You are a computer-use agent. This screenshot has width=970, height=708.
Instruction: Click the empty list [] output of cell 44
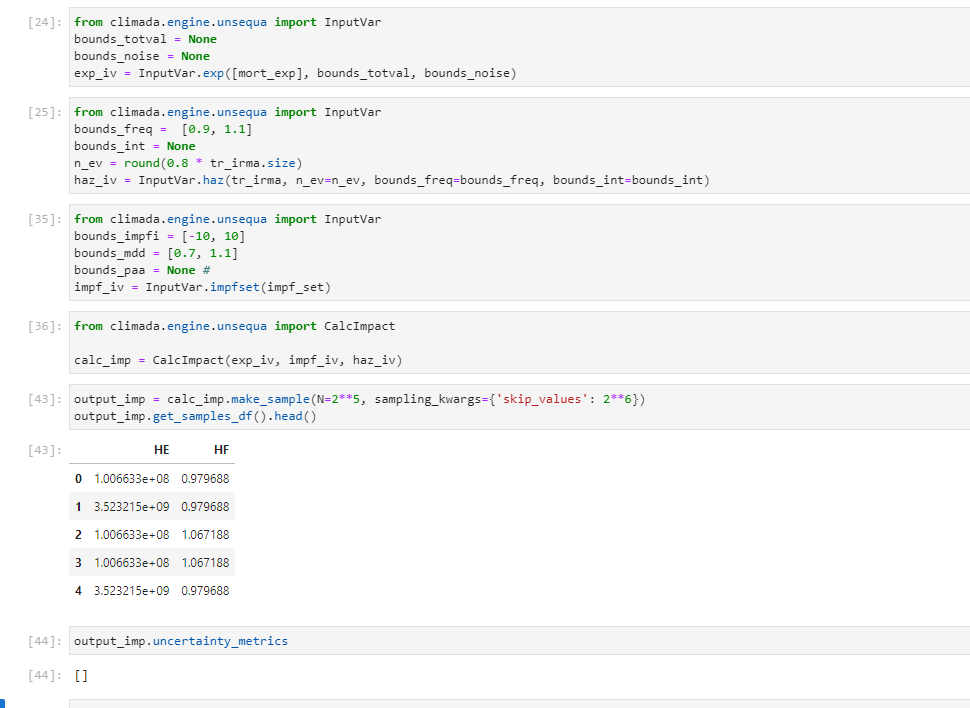coord(82,674)
